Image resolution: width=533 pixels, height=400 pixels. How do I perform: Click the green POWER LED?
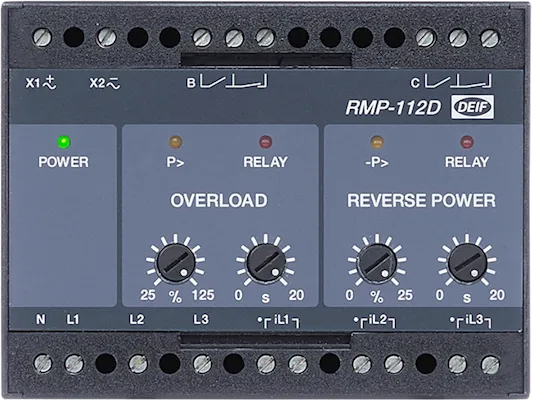pyautogui.click(x=64, y=142)
